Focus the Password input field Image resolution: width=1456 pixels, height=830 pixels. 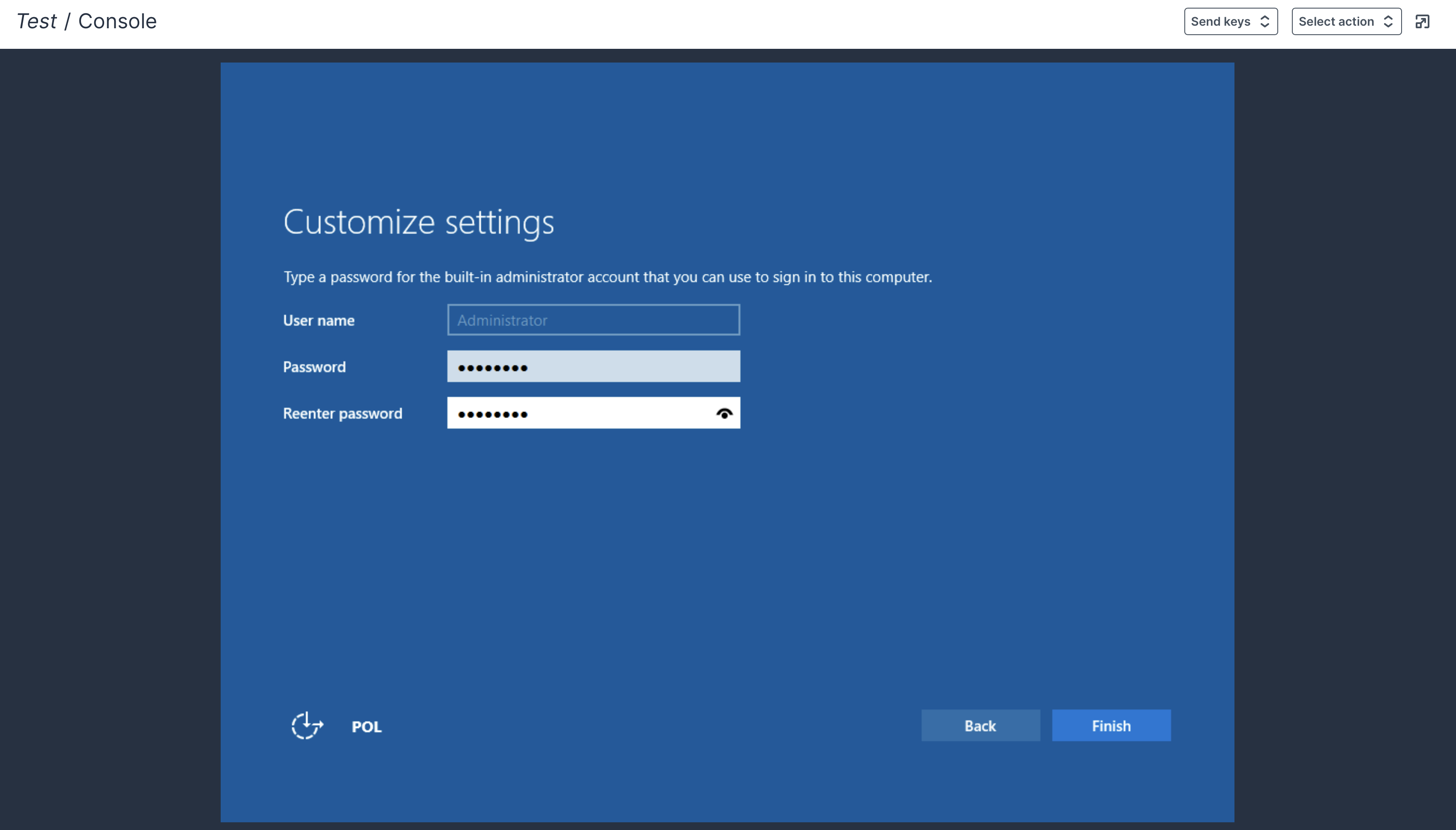[x=593, y=367]
